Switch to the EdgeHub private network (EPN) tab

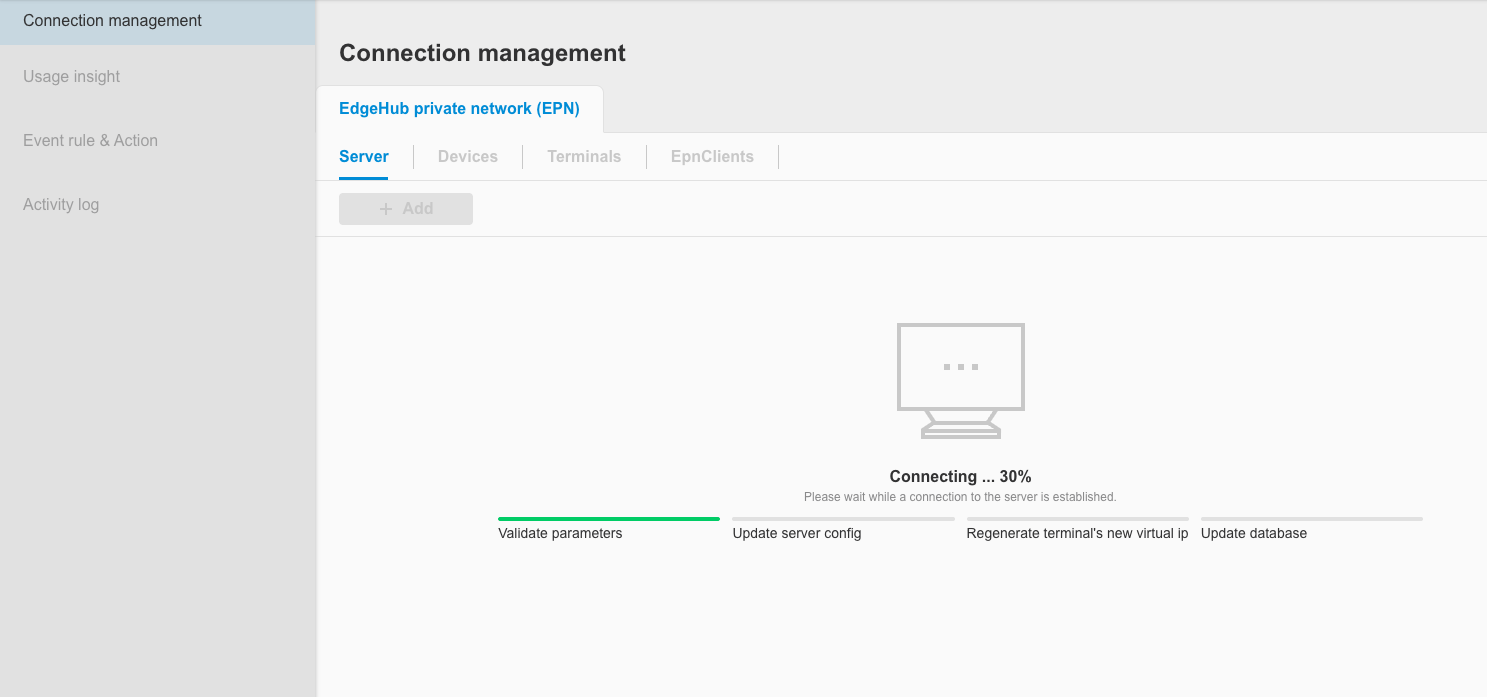coord(461,108)
